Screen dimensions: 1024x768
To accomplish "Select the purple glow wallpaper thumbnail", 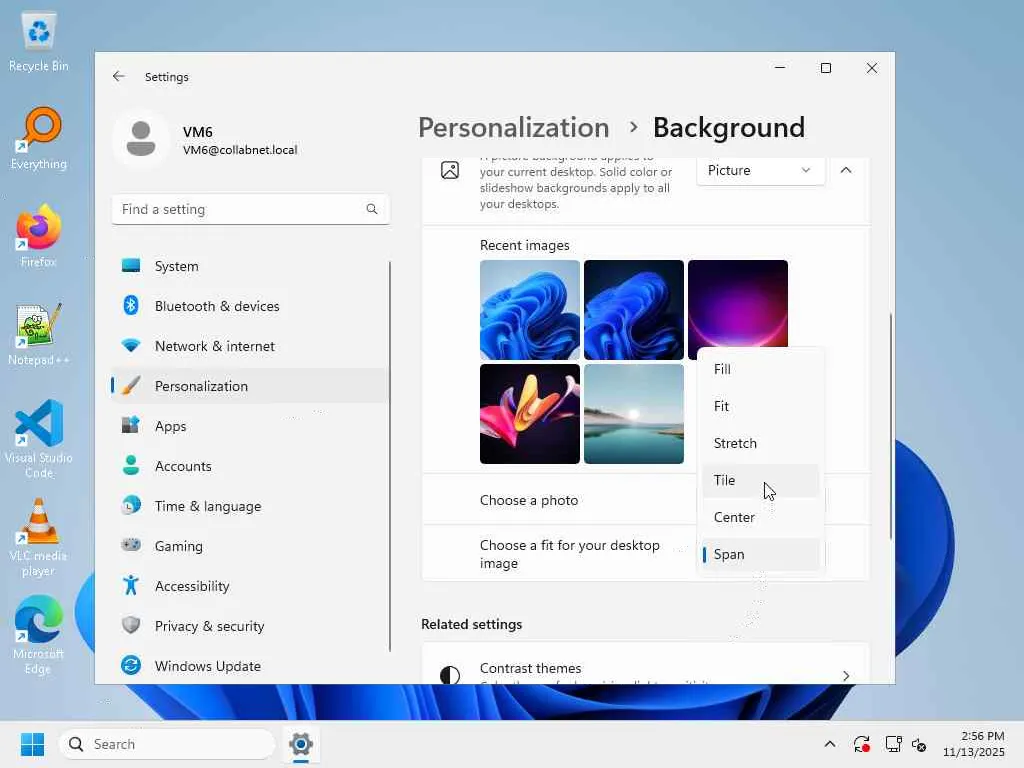I will [738, 304].
